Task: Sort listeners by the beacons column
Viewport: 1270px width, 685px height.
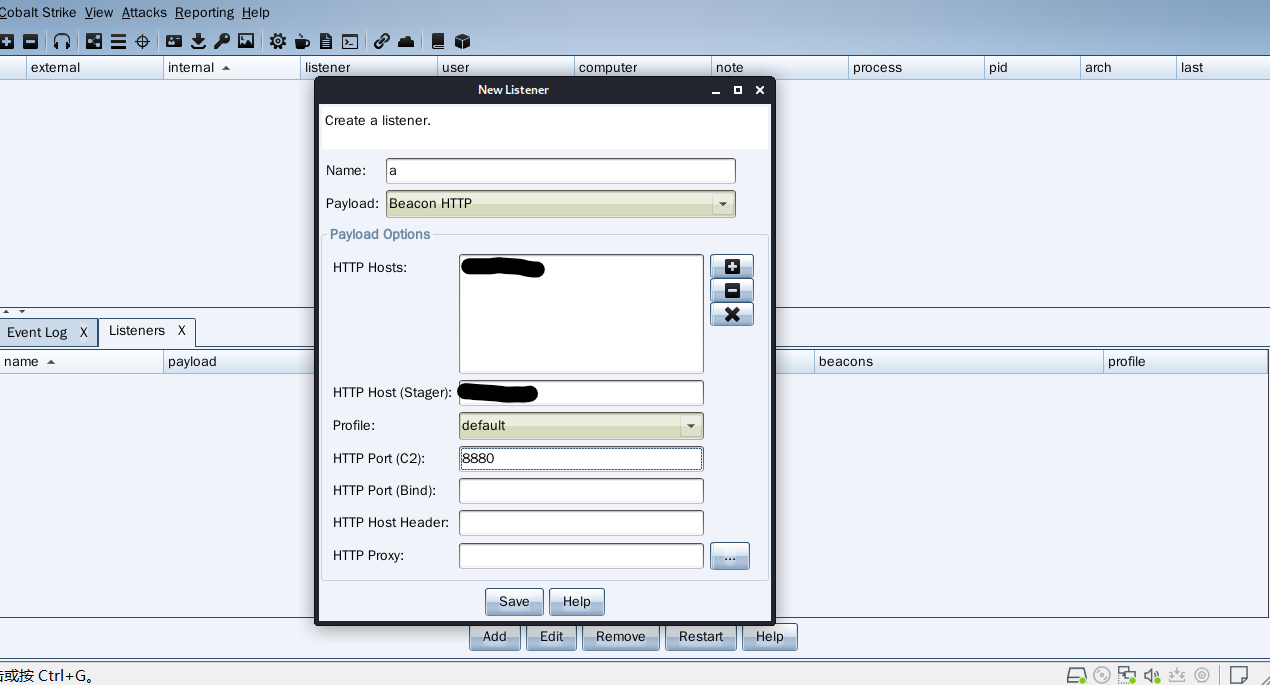Action: 959,362
